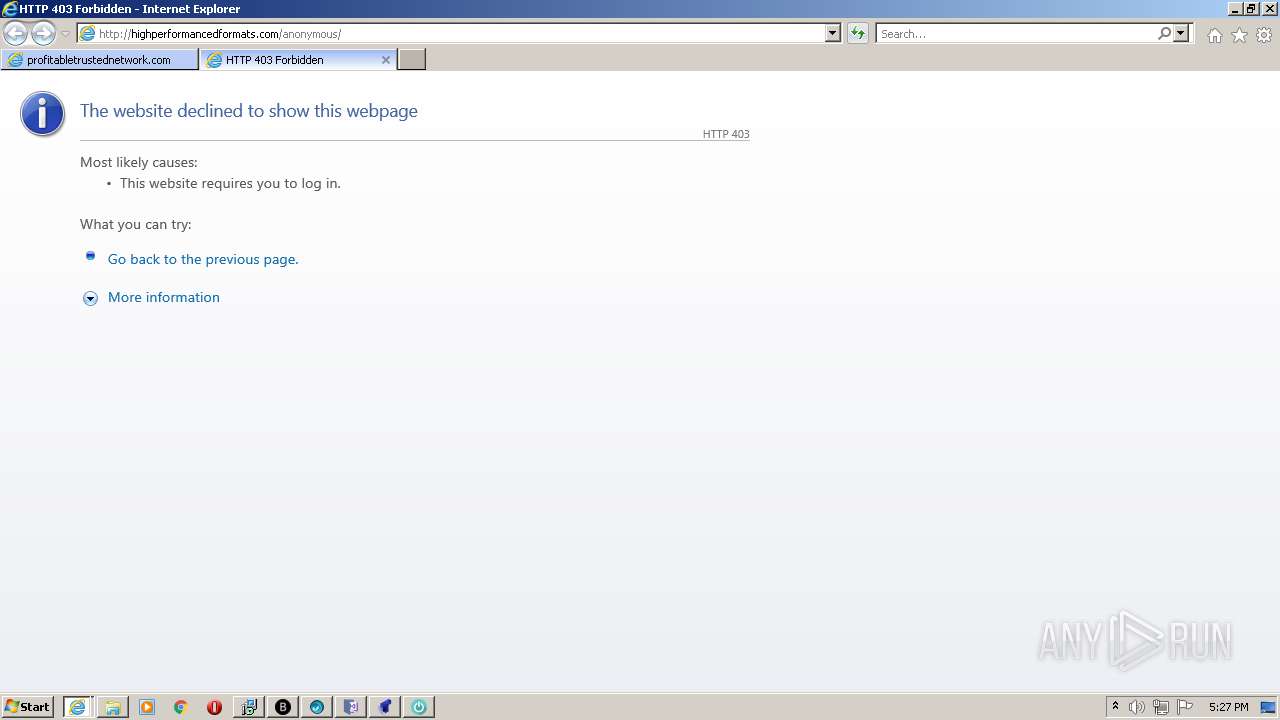
Task: Restore down the Internet Explorer window
Action: coord(1251,9)
